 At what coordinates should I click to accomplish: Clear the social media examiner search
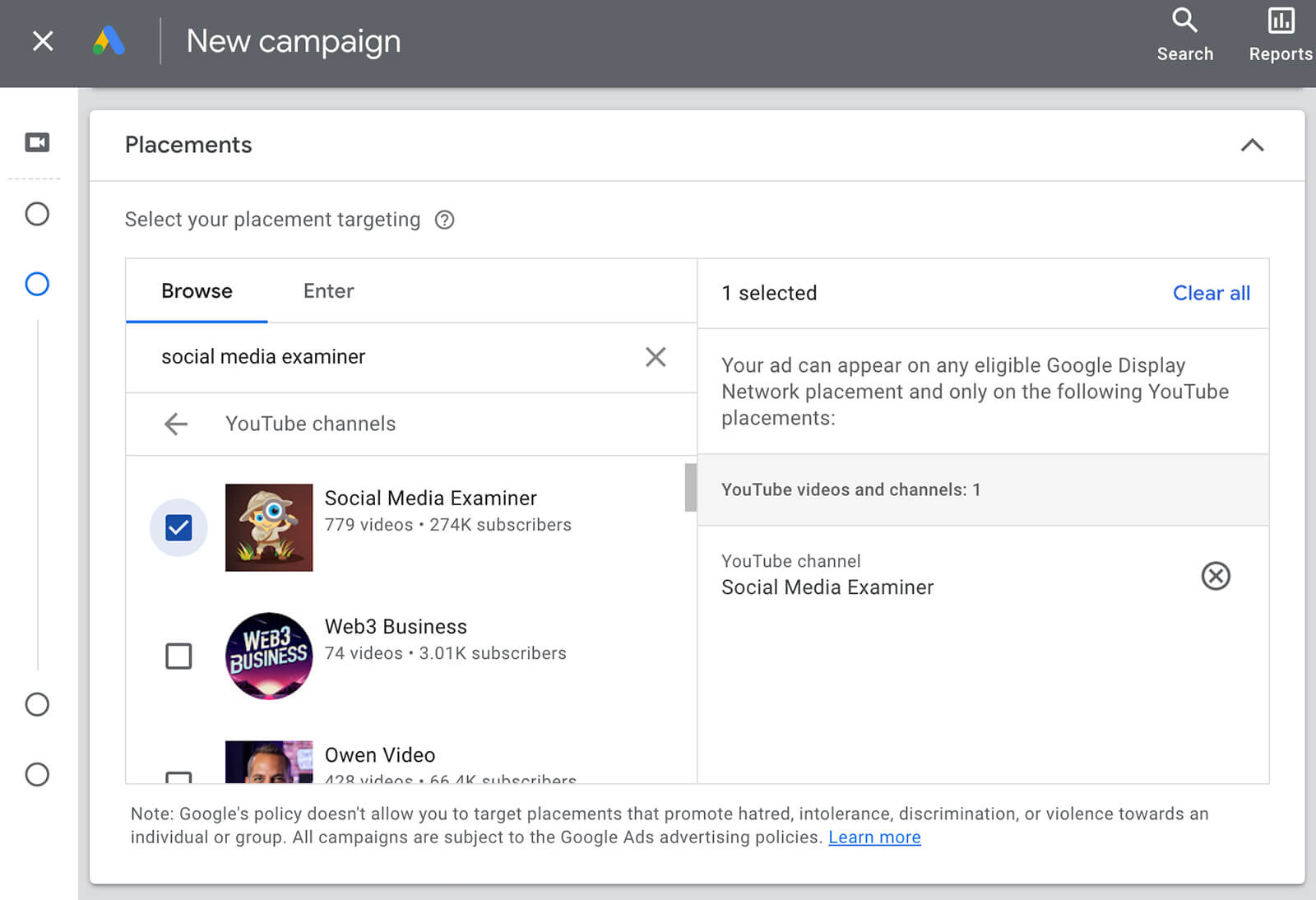click(x=656, y=357)
